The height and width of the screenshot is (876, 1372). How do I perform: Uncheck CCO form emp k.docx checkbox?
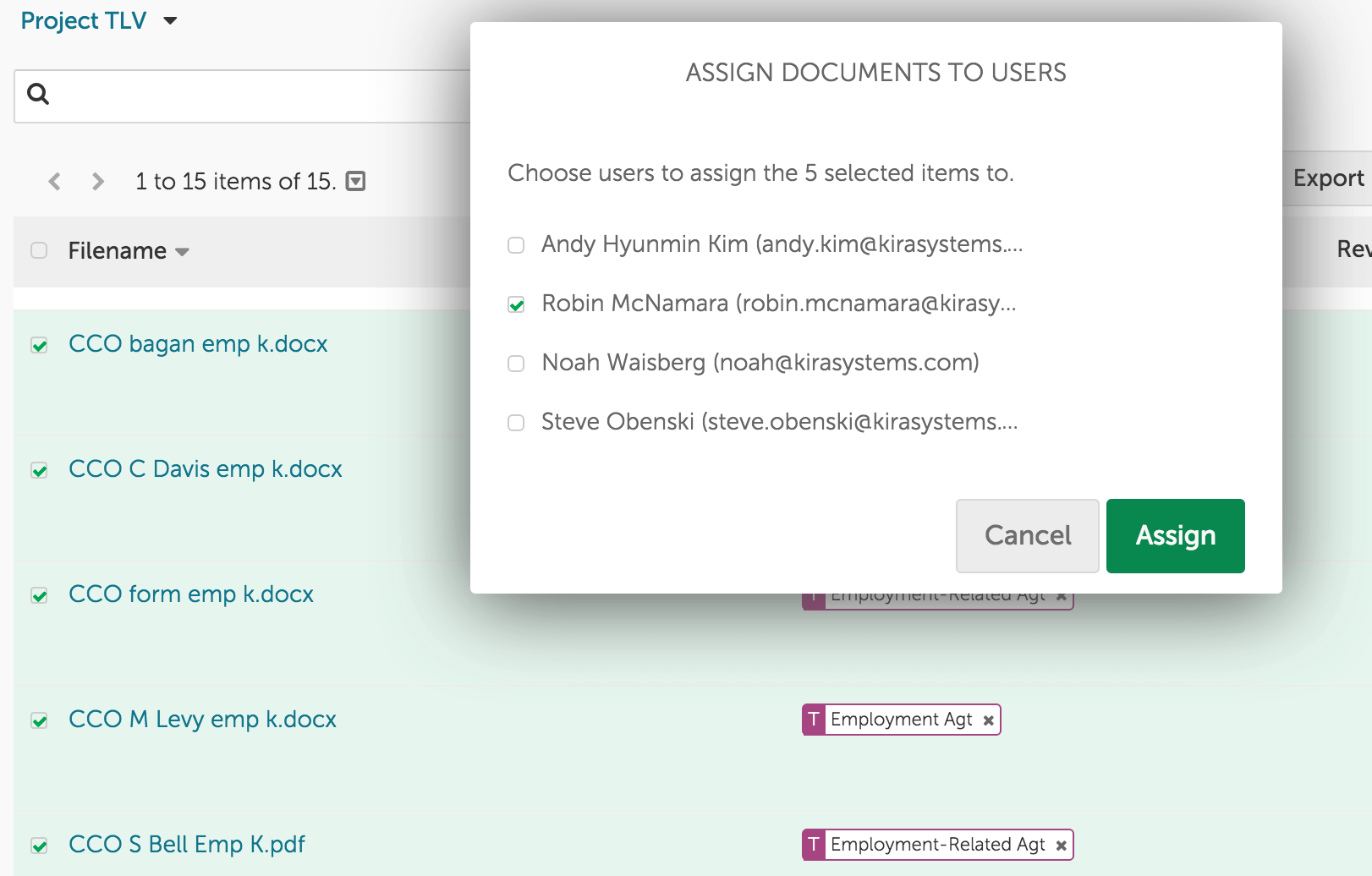click(x=39, y=595)
